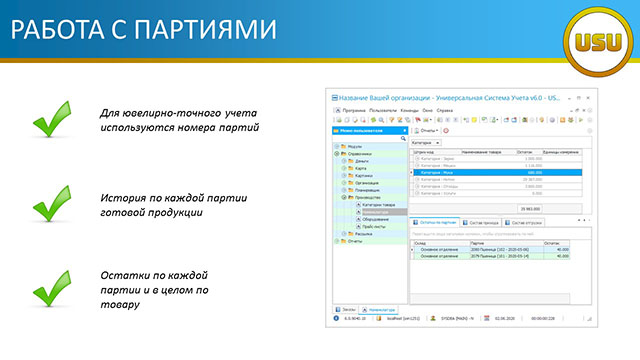Click the magnifier search icon in main toolbar
This screenshot has height=360, width=640.
point(381,120)
